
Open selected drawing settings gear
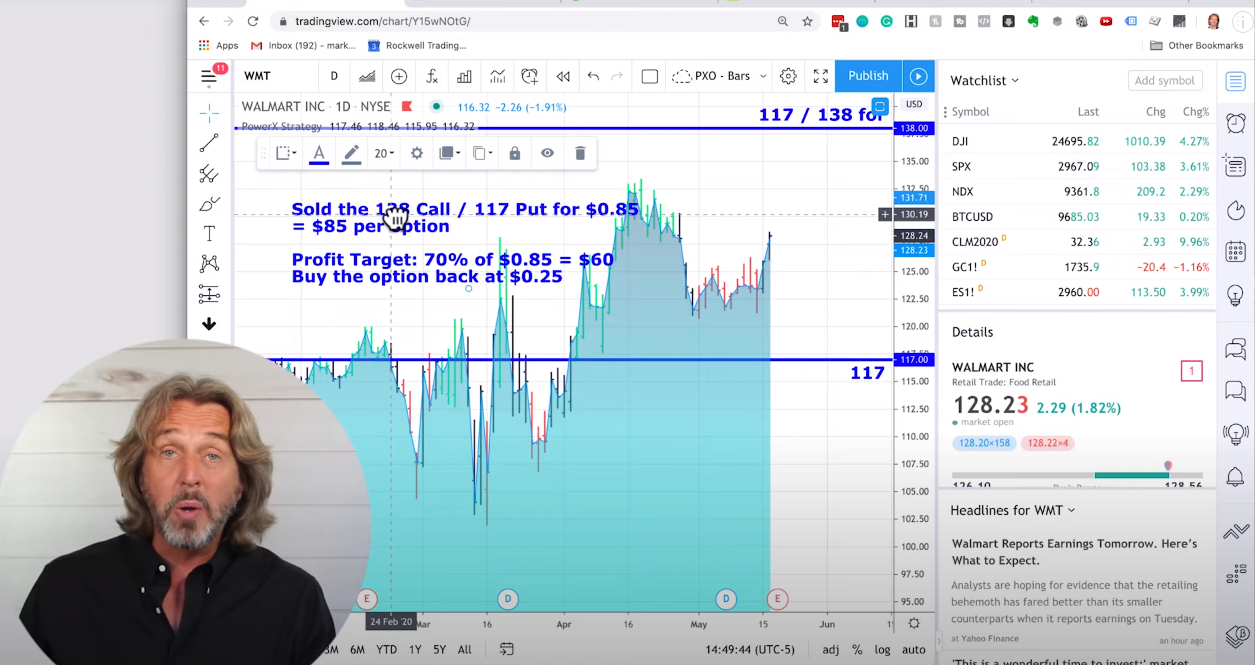(417, 153)
